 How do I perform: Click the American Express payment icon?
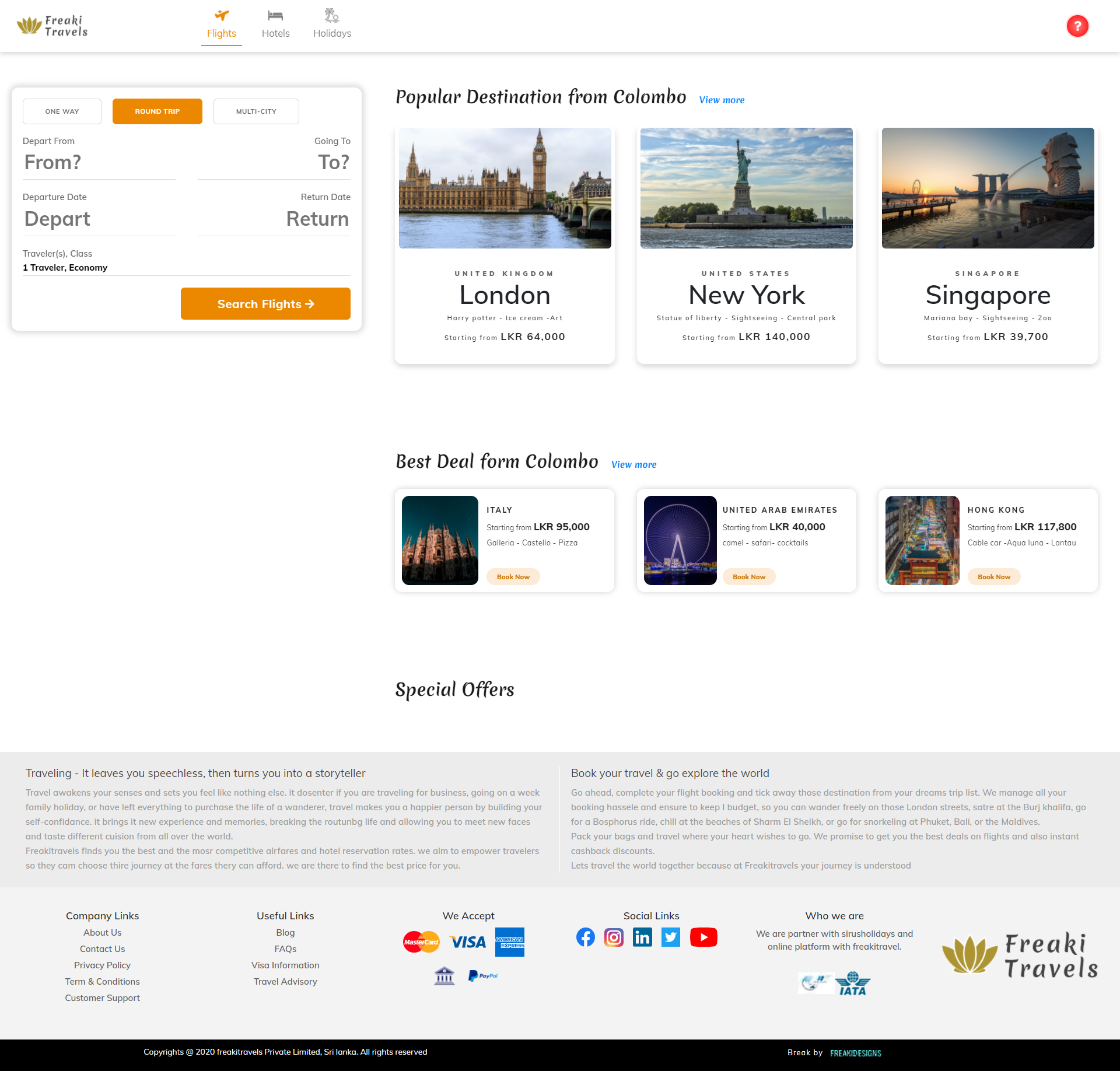coord(510,942)
